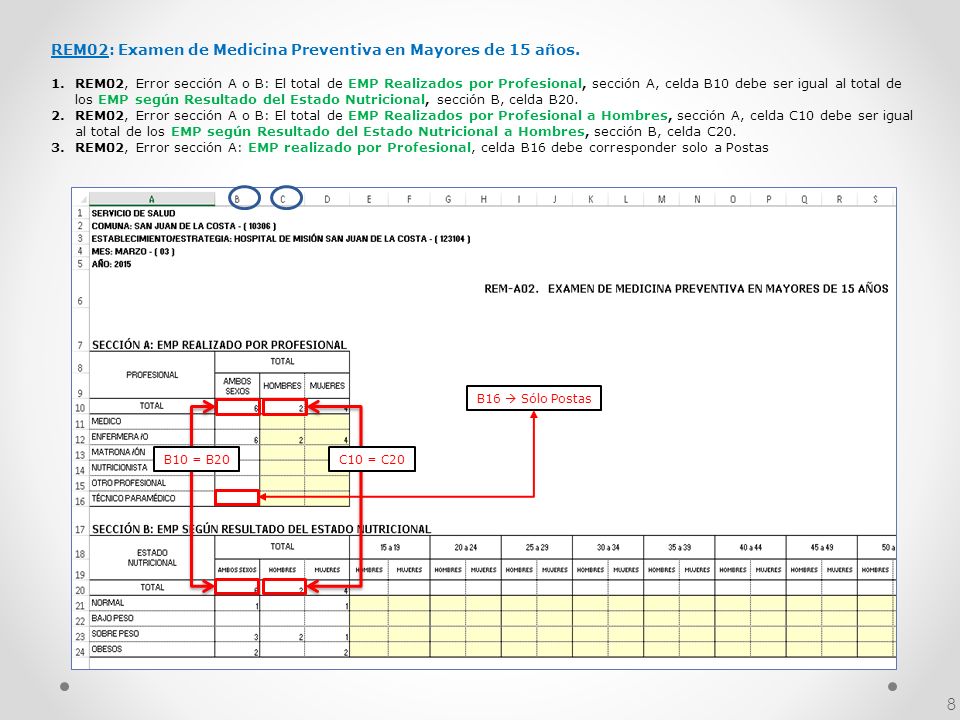Select column D header
This screenshot has width=960, height=720.
327,199
